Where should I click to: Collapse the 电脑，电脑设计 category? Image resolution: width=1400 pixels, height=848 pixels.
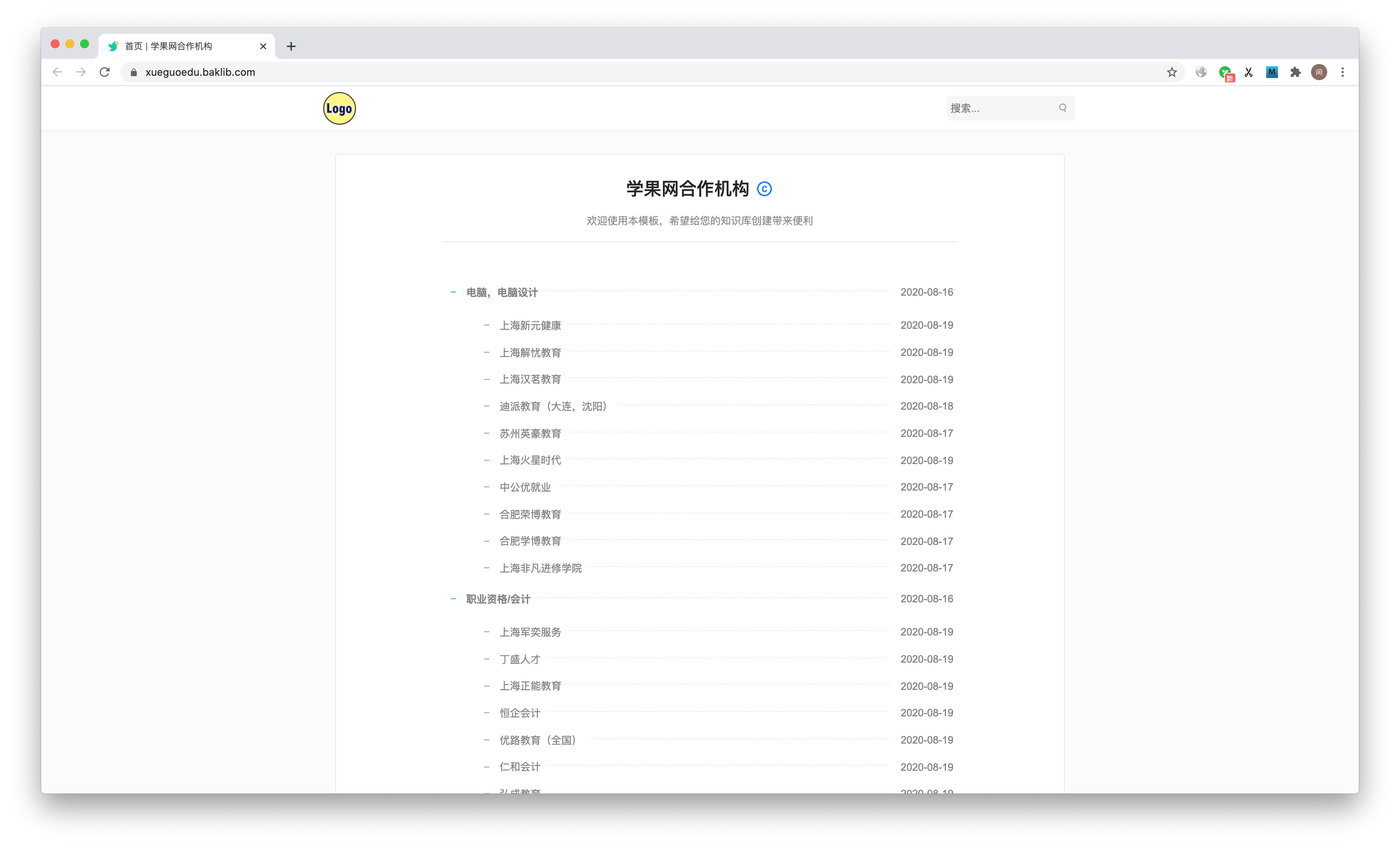(x=453, y=292)
